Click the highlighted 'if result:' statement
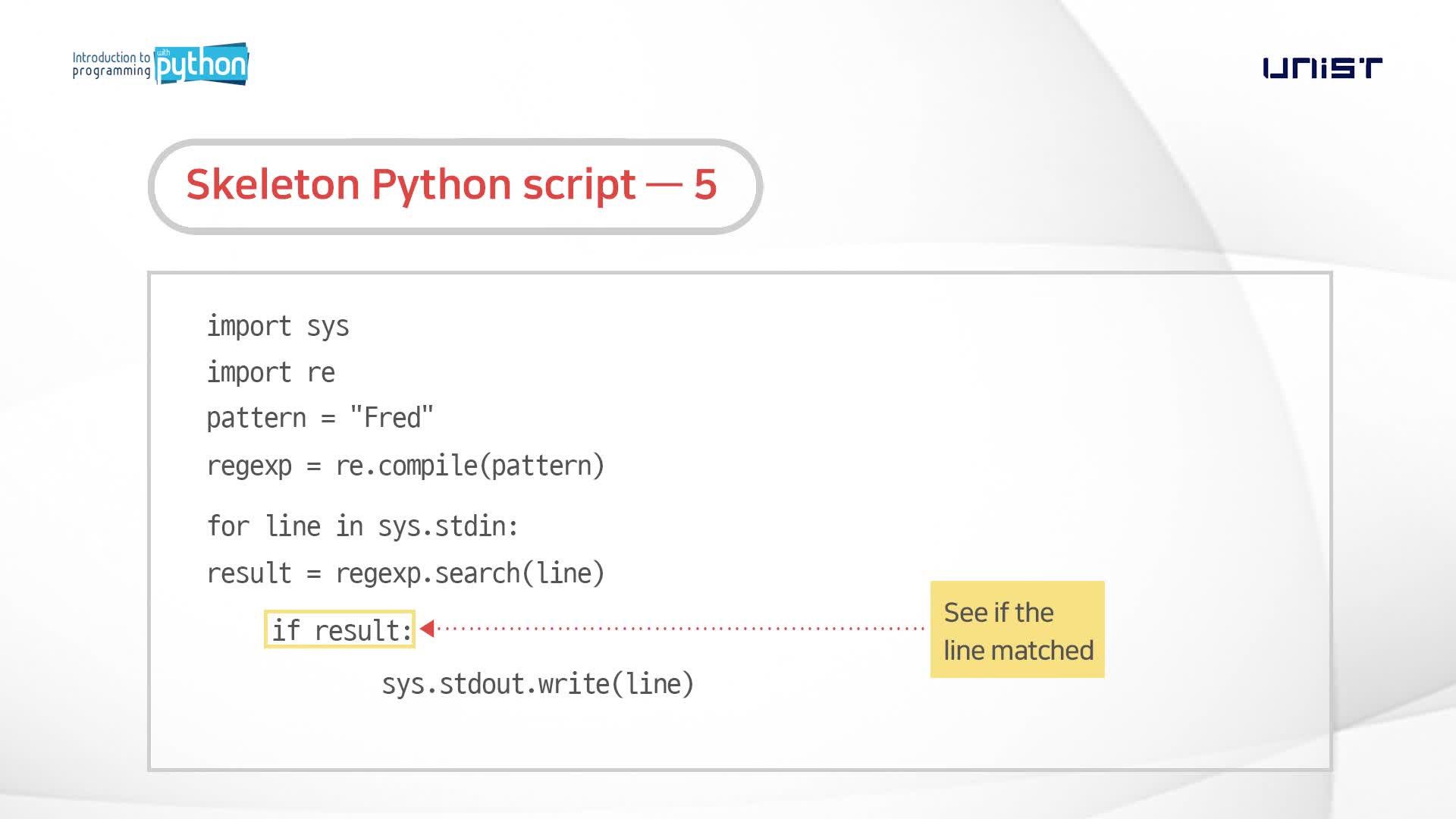 coord(340,629)
